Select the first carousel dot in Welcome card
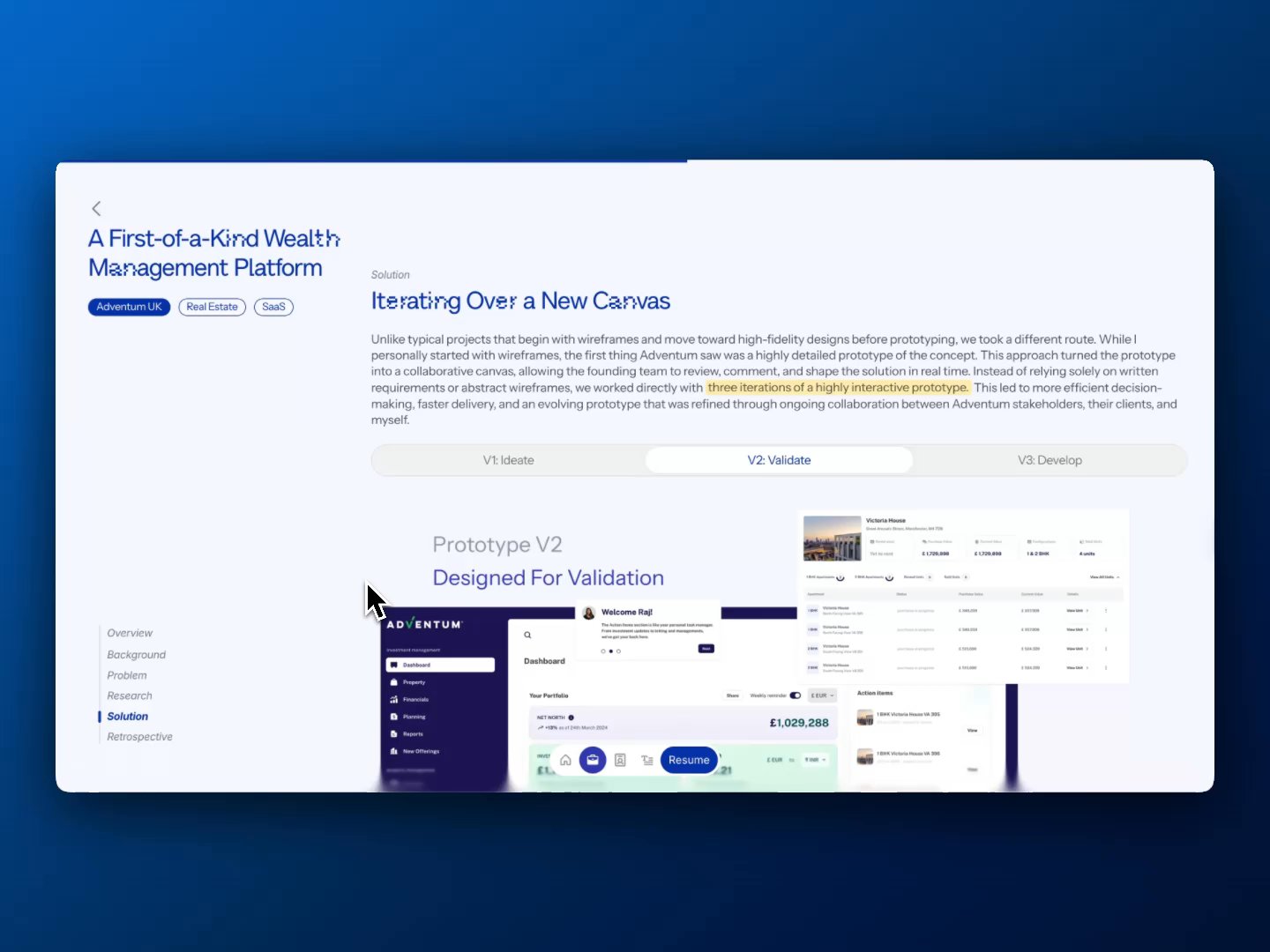 coord(603,651)
